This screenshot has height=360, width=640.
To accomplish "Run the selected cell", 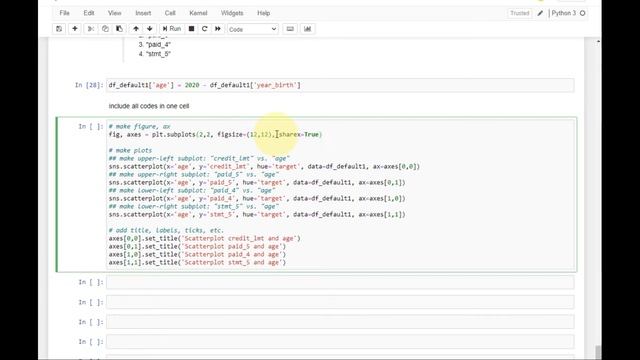I will [171, 29].
